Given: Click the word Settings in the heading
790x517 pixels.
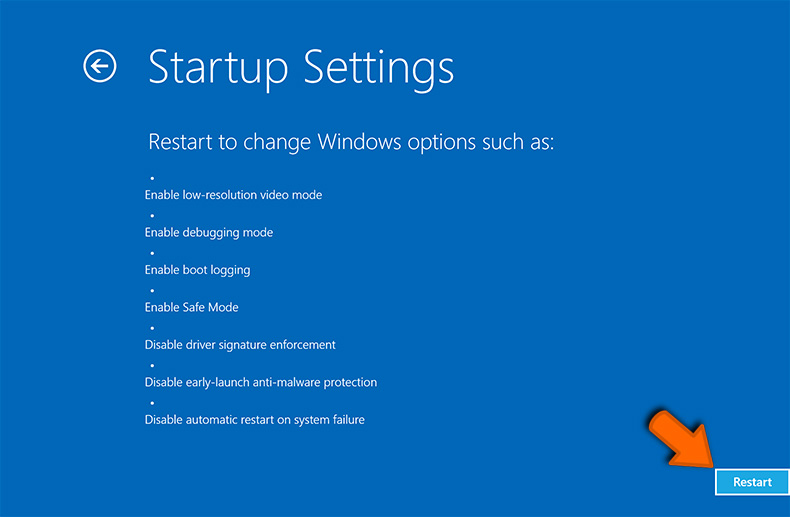Looking at the screenshot, I should [379, 68].
